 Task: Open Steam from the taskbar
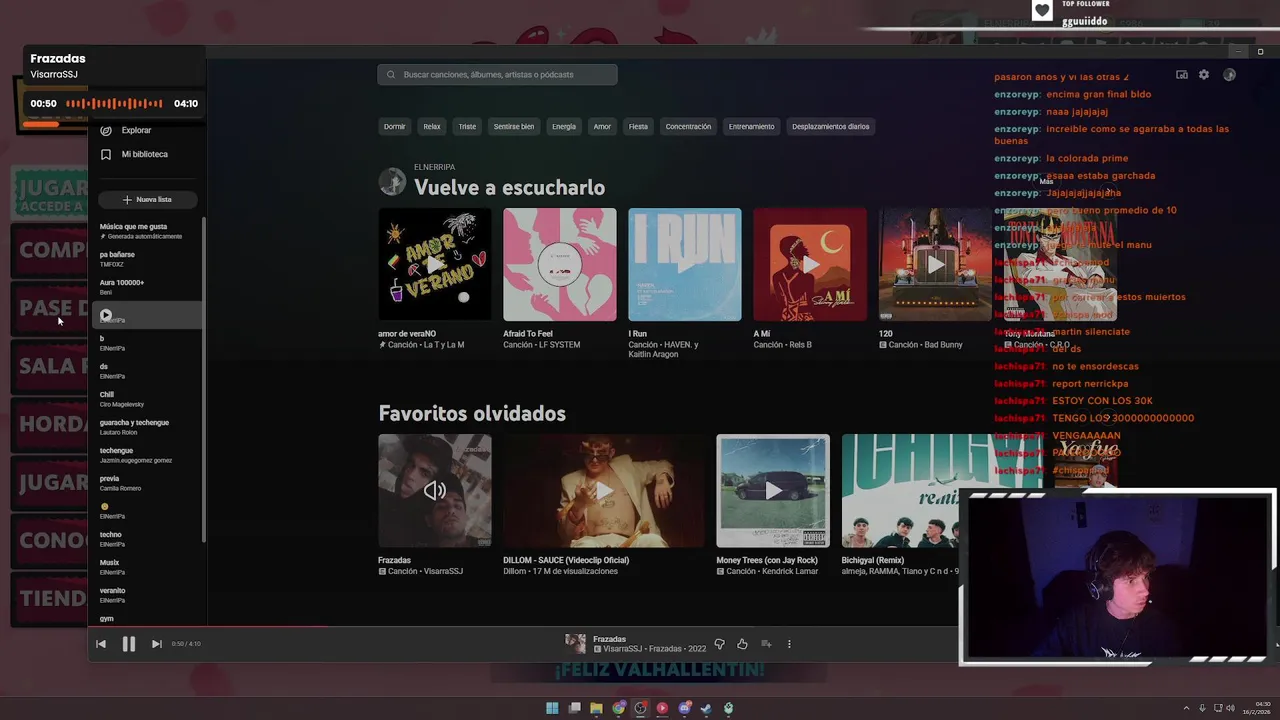(x=707, y=708)
